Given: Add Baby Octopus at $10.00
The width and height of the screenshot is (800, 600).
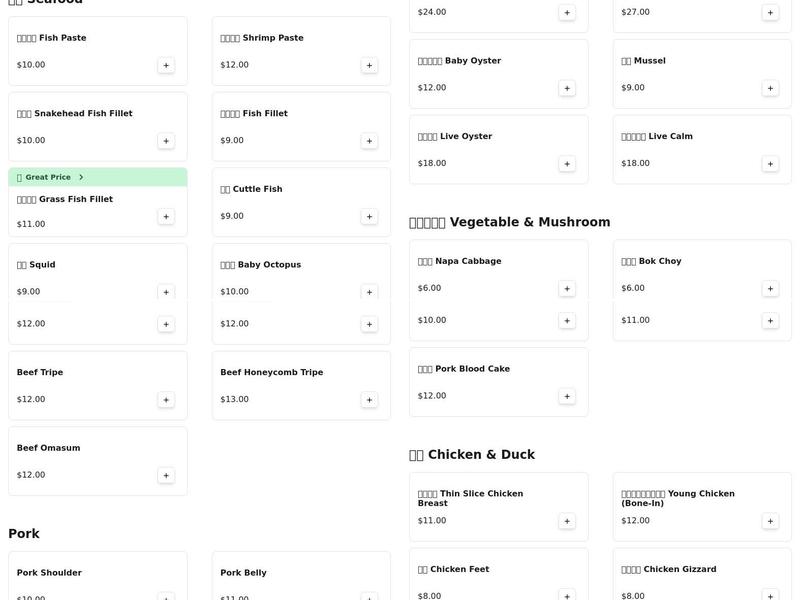Looking at the screenshot, I should (x=367, y=290).
